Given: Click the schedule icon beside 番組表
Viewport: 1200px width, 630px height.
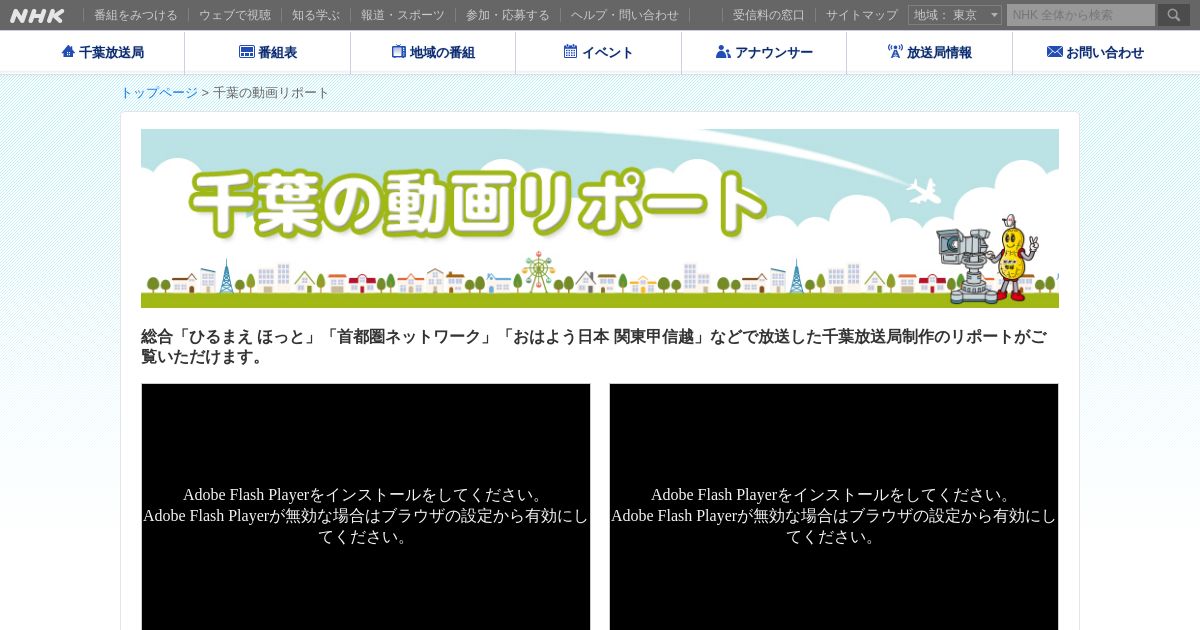Looking at the screenshot, I should [246, 52].
